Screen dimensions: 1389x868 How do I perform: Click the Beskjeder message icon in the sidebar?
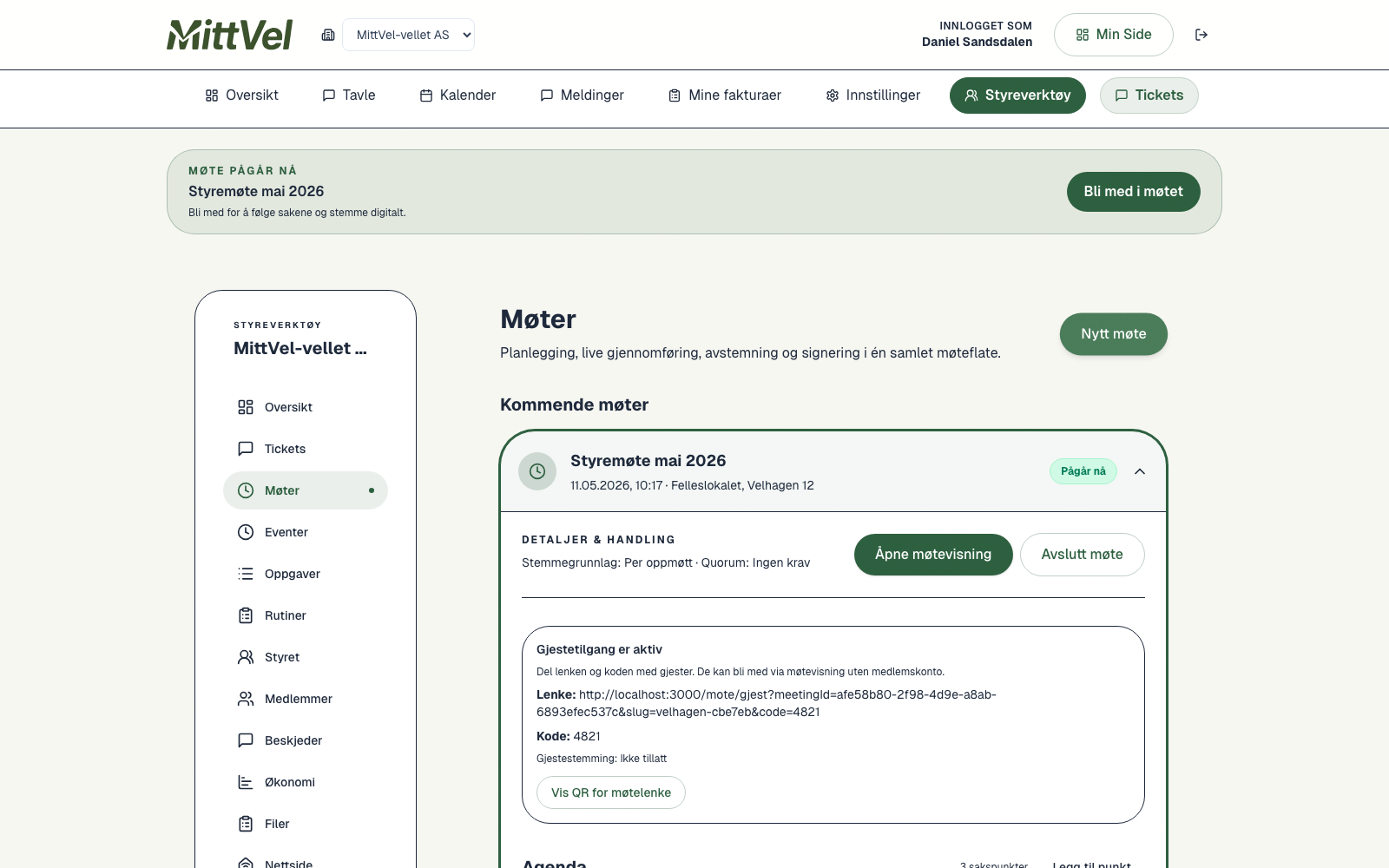coord(246,740)
